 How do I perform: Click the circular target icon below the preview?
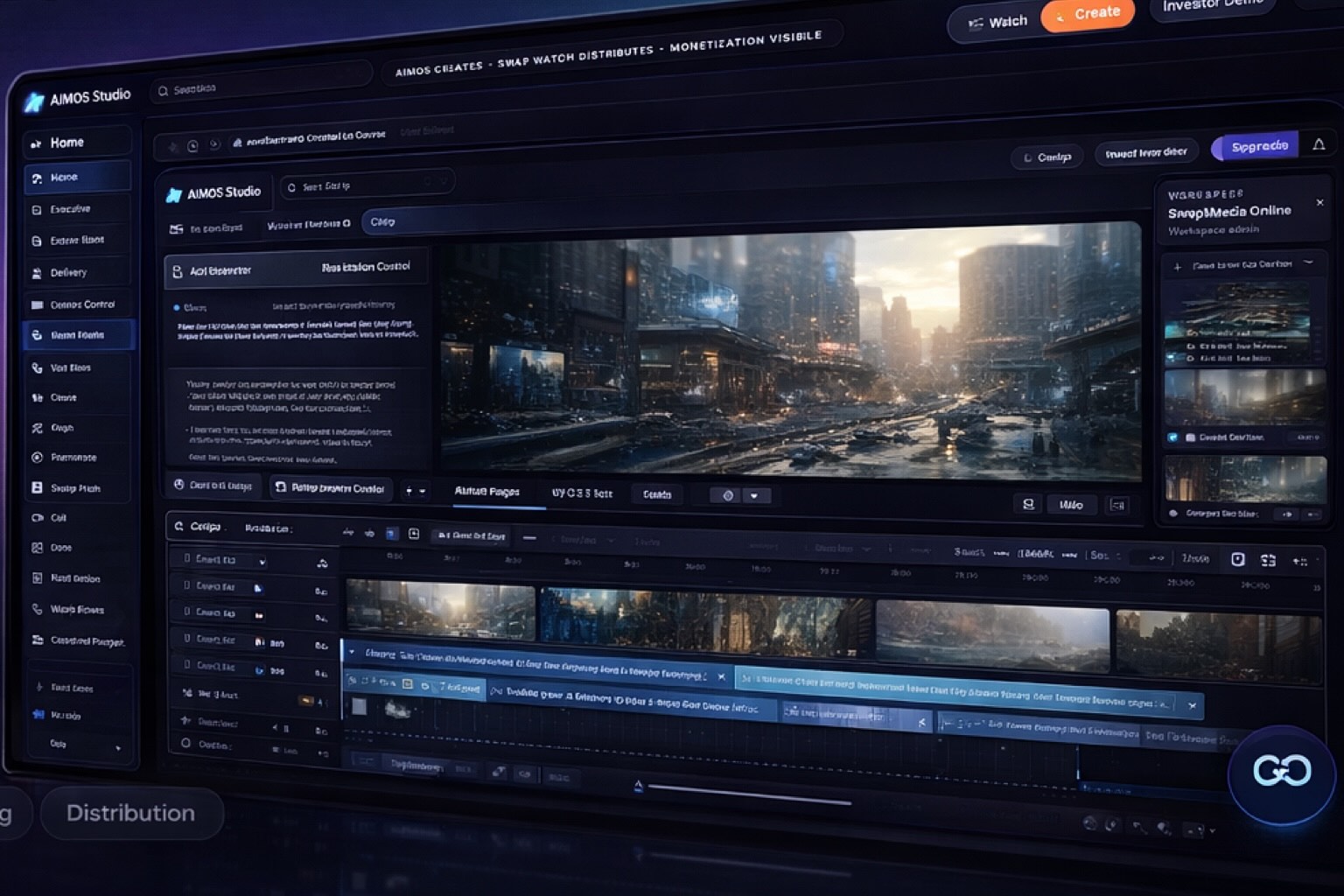(x=727, y=495)
